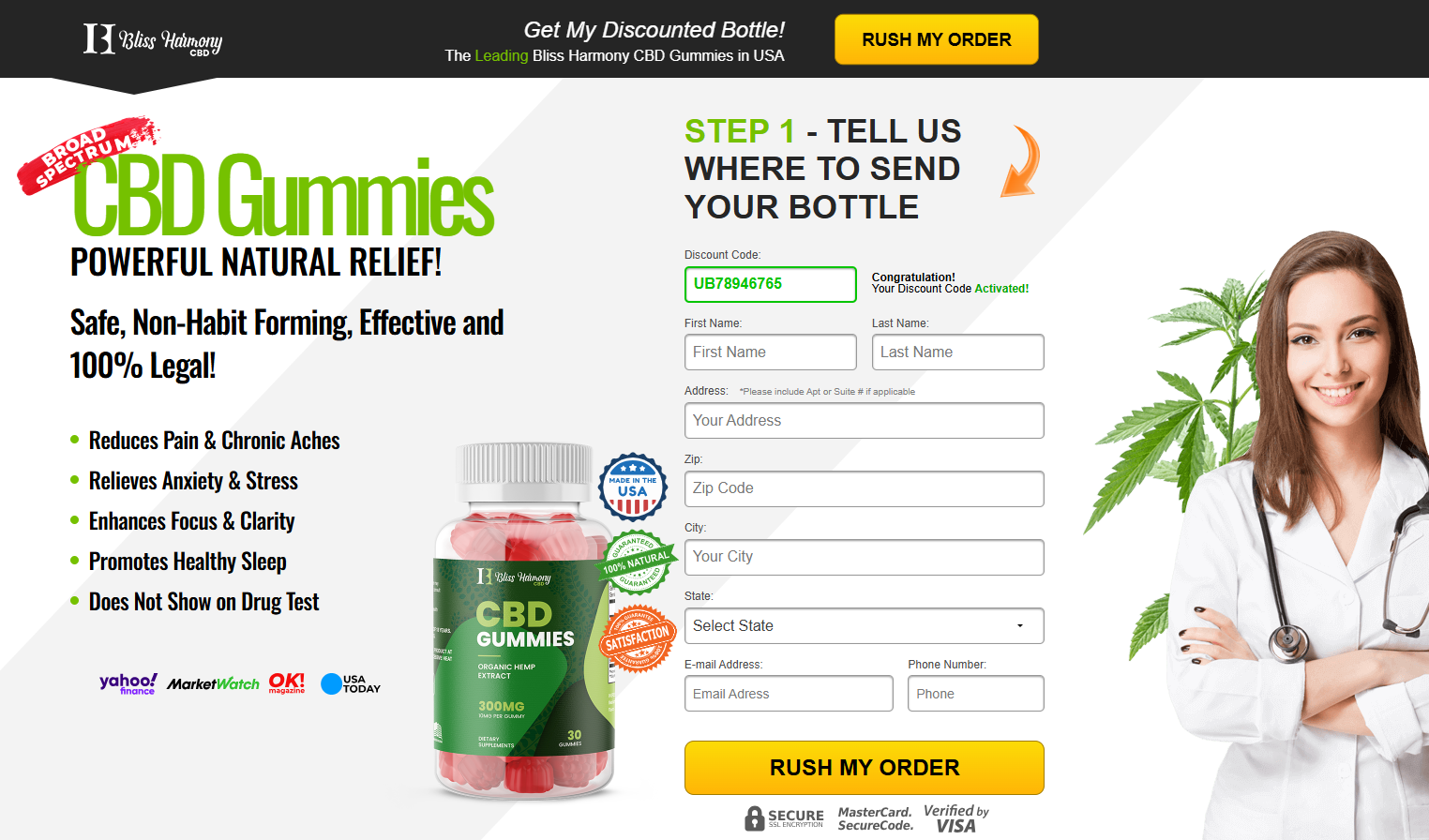Click the Secure SSL Encryption padlock icon

tap(755, 818)
